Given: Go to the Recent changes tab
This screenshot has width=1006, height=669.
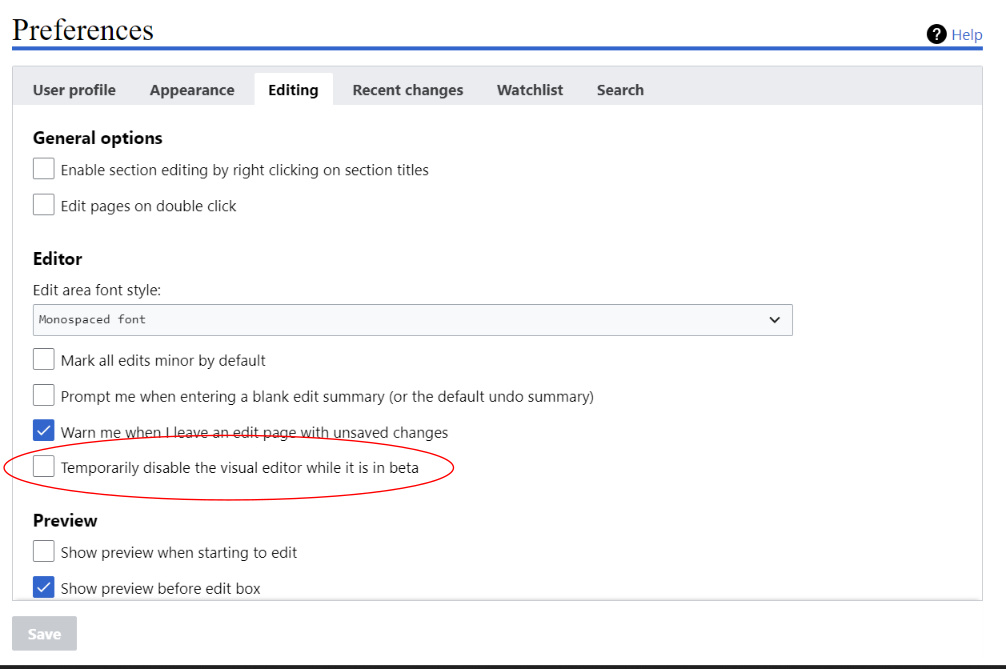Looking at the screenshot, I should pos(408,90).
